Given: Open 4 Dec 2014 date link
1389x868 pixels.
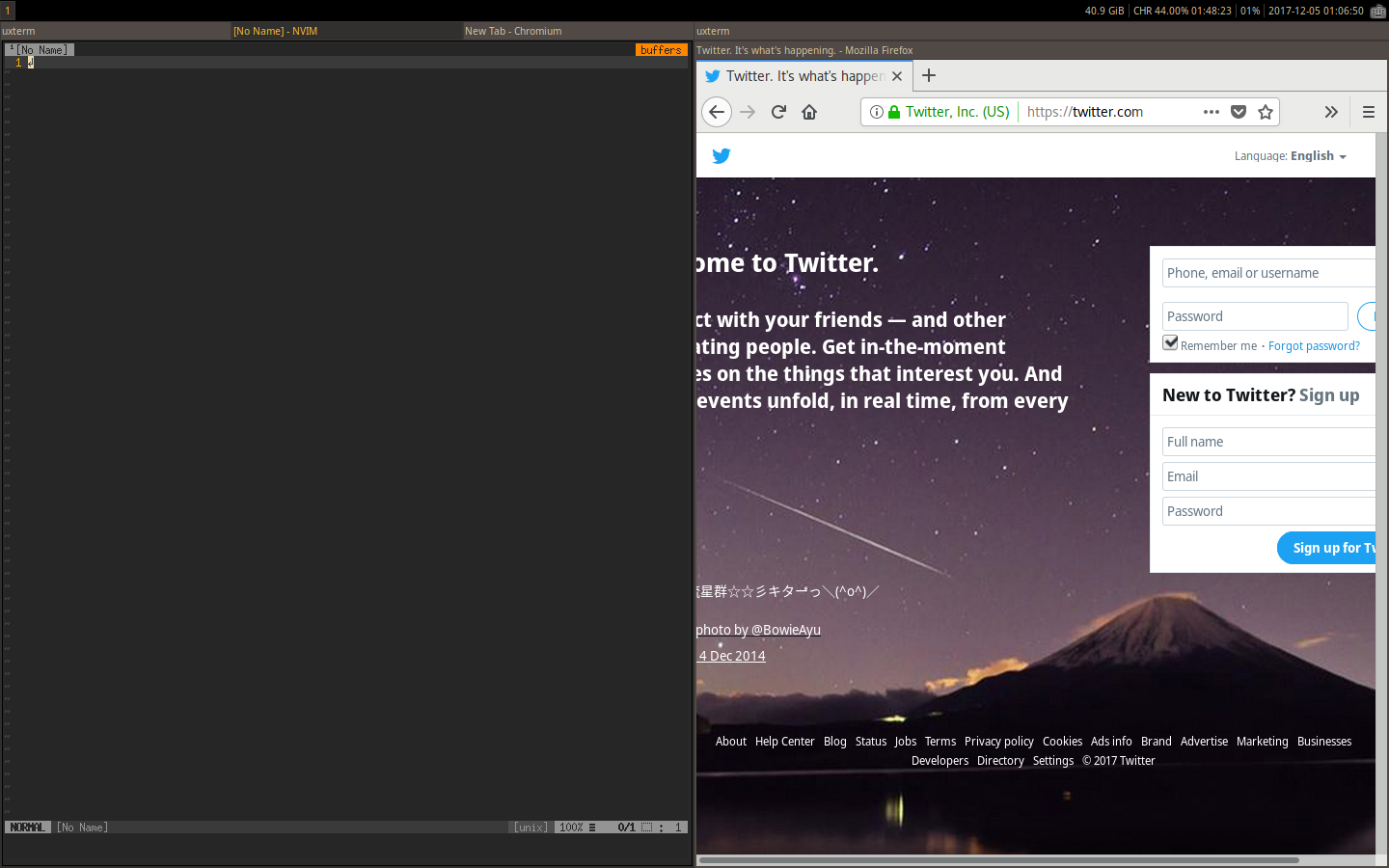Looking at the screenshot, I should click(732, 656).
